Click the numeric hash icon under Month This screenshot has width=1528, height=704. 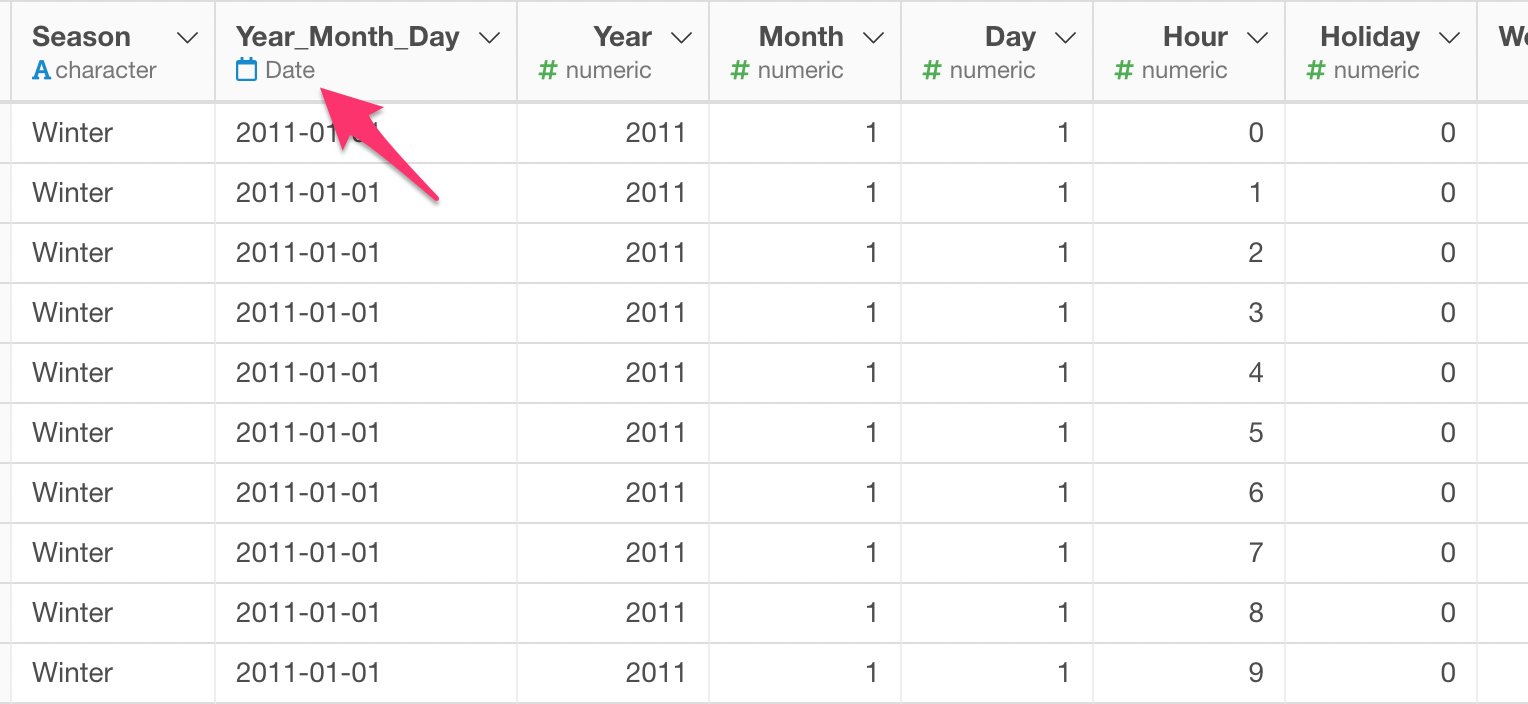click(739, 71)
